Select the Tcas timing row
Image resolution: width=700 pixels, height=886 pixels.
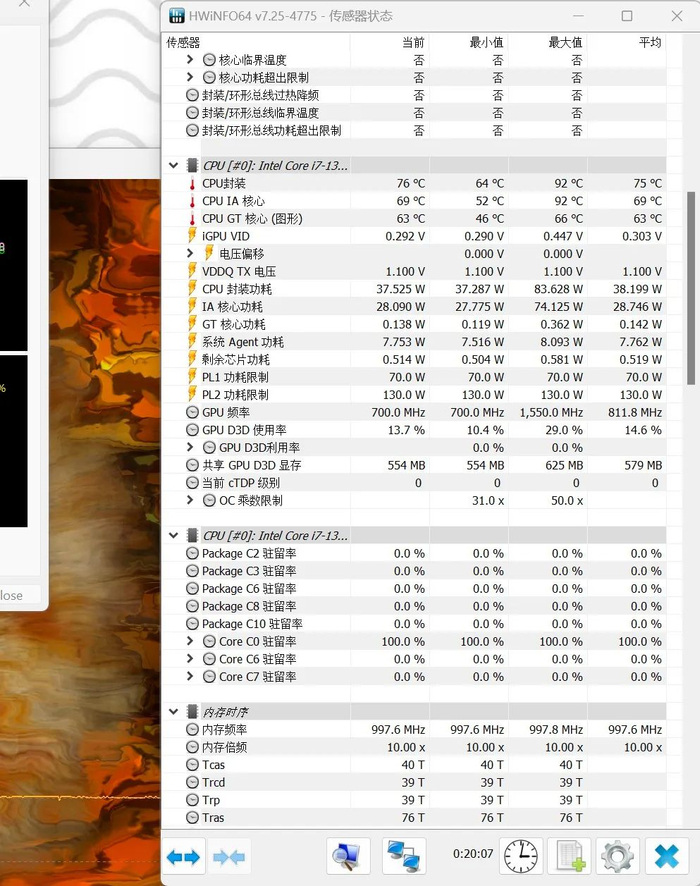coord(415,765)
